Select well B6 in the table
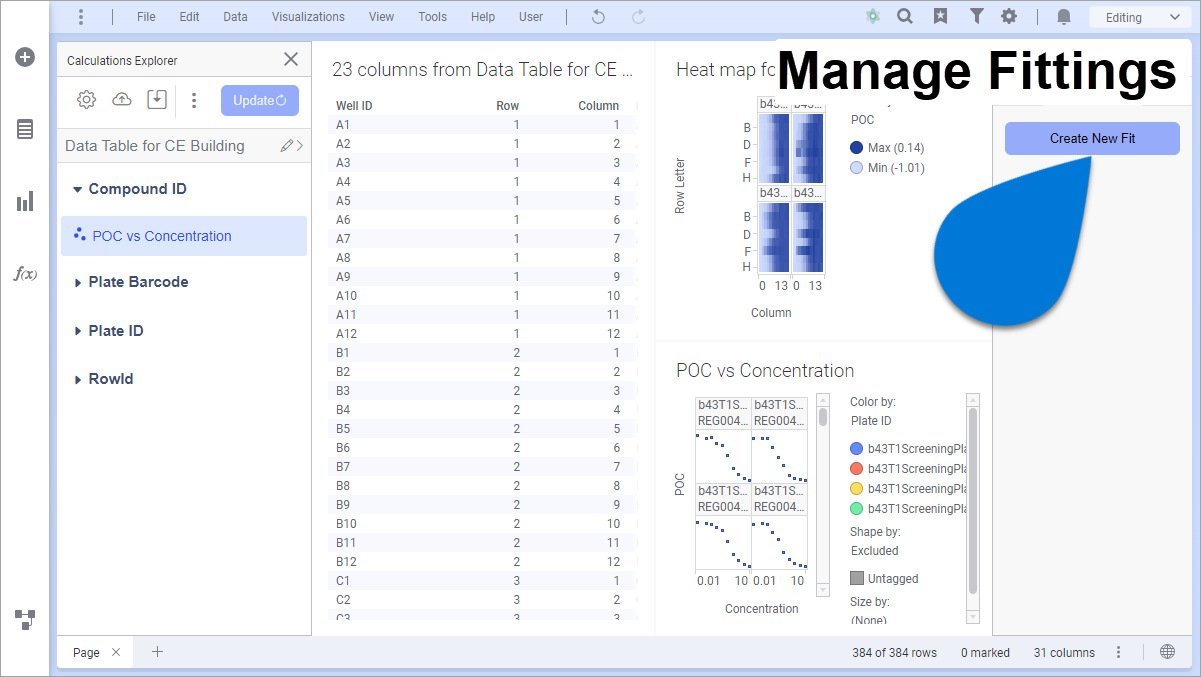Viewport: 1201px width, 677px height. click(343, 448)
